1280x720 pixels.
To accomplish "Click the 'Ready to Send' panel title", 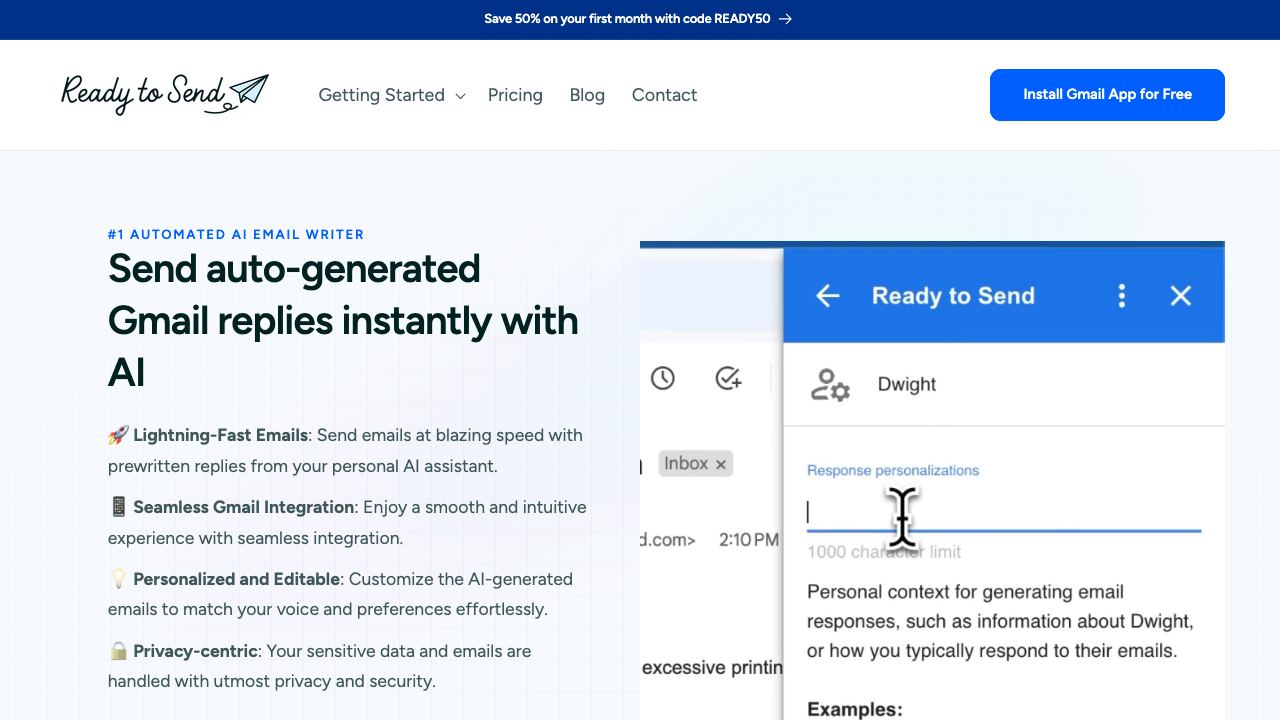I will pos(953,296).
